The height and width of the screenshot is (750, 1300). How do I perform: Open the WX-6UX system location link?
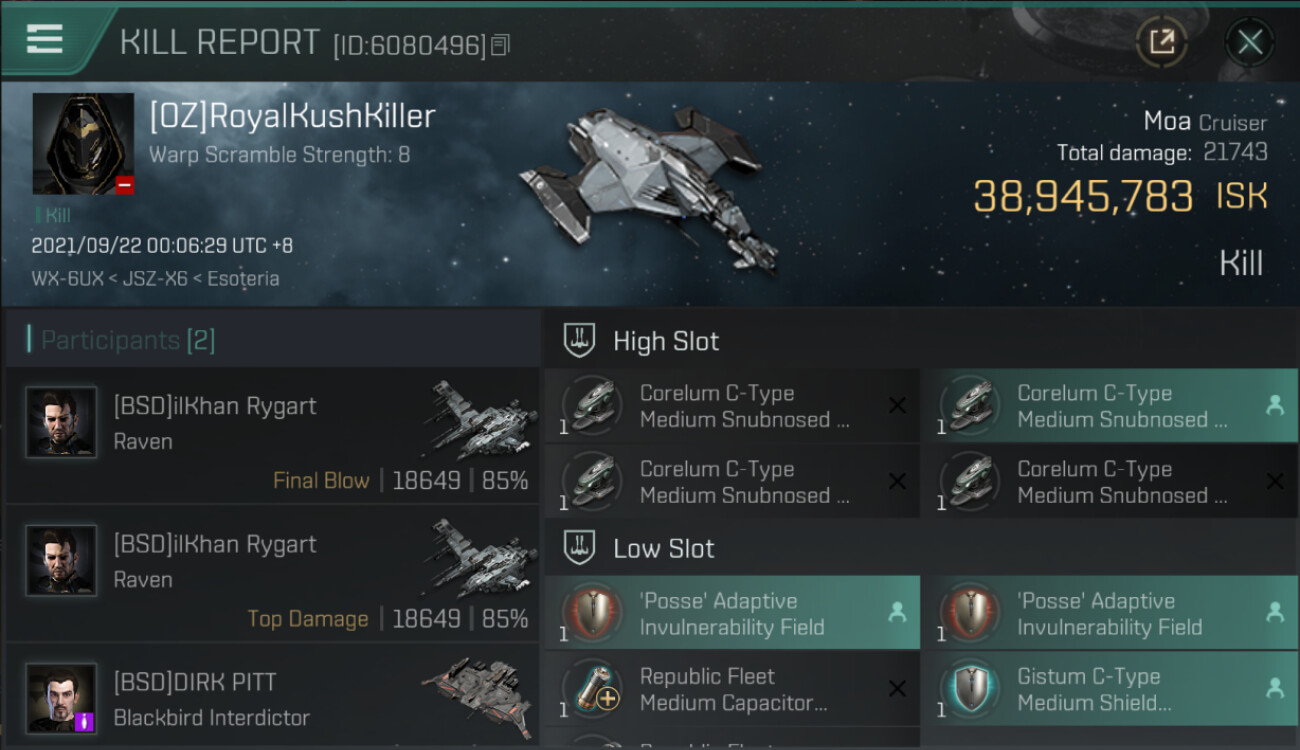(65, 279)
